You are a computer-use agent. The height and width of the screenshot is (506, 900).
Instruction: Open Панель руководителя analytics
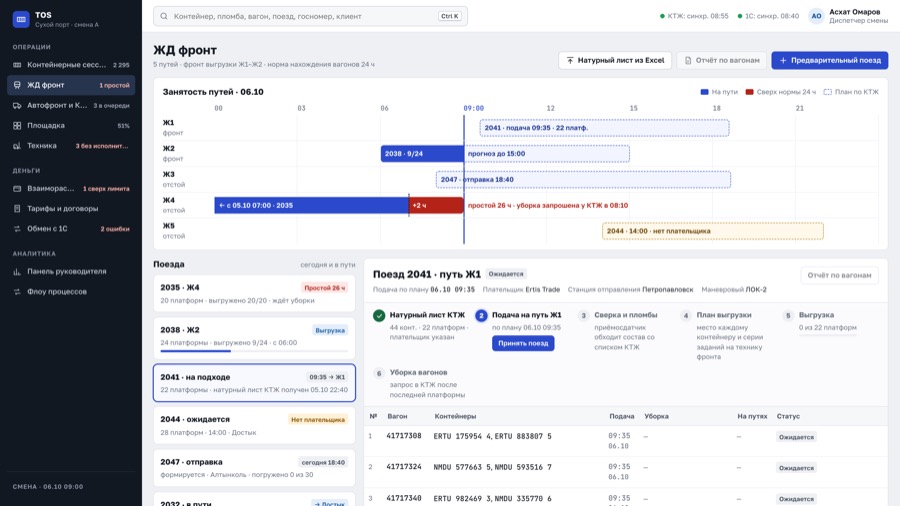click(x=71, y=271)
